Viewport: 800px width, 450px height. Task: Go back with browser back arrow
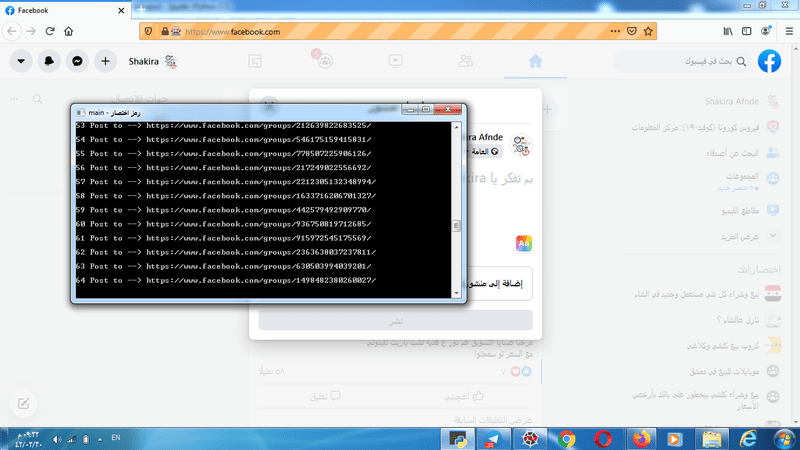(12, 31)
